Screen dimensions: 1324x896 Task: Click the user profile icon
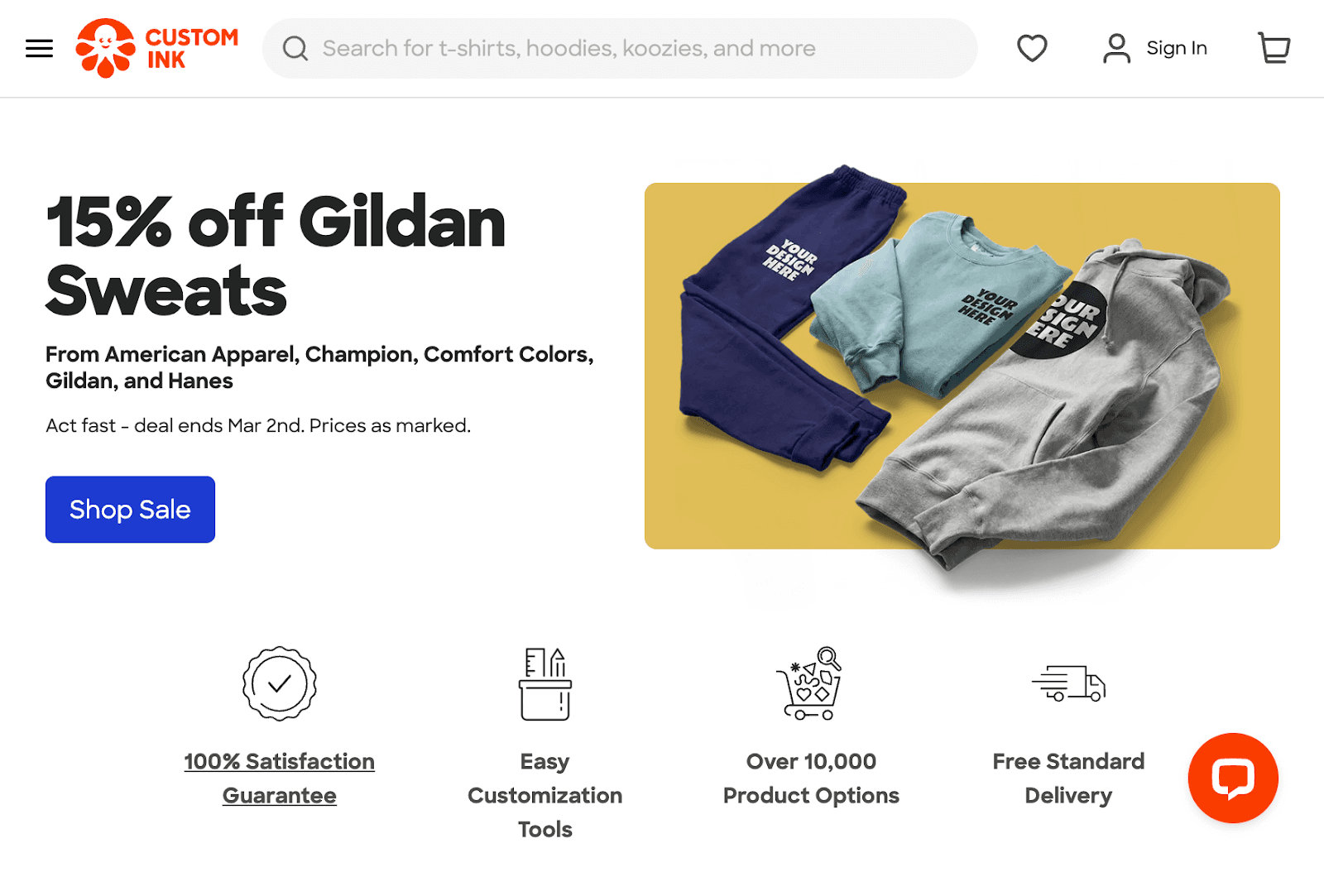(x=1116, y=48)
